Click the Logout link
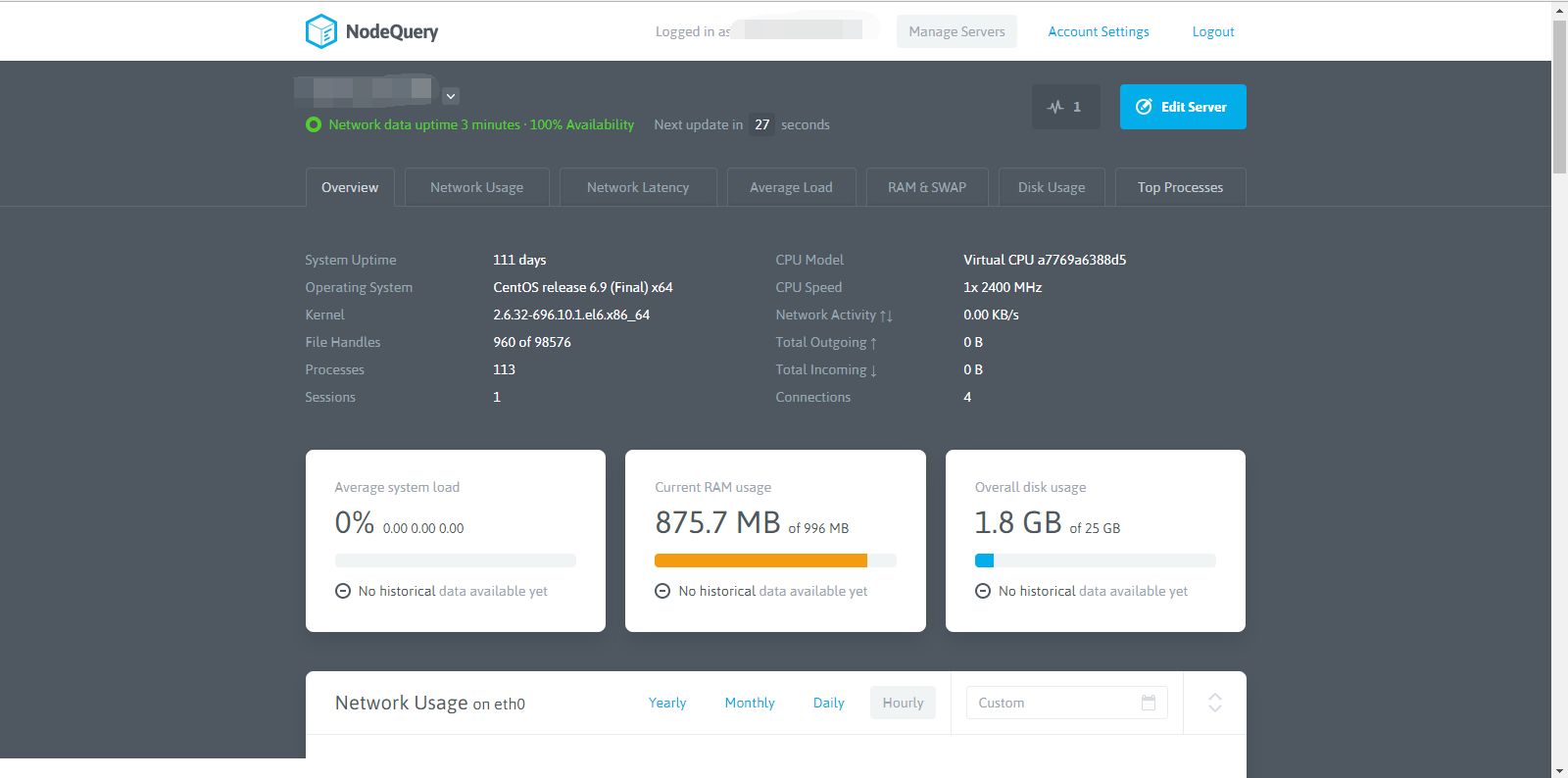Screen dimensions: 1568x778 pyautogui.click(x=1213, y=31)
